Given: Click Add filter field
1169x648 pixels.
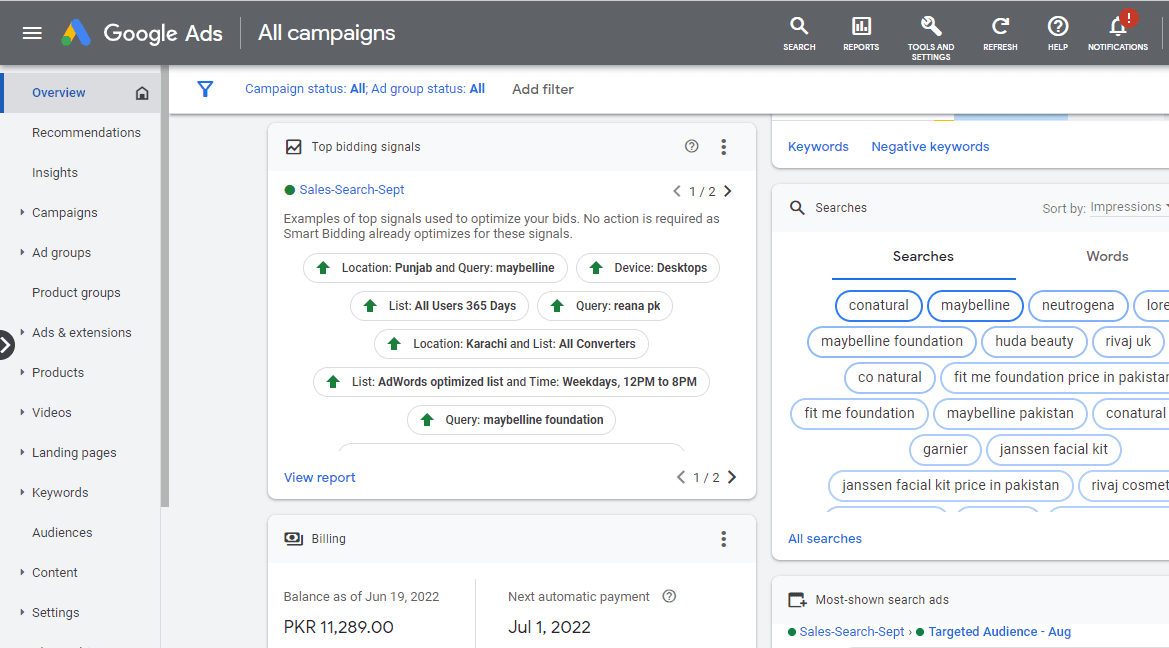Looking at the screenshot, I should coord(543,89).
